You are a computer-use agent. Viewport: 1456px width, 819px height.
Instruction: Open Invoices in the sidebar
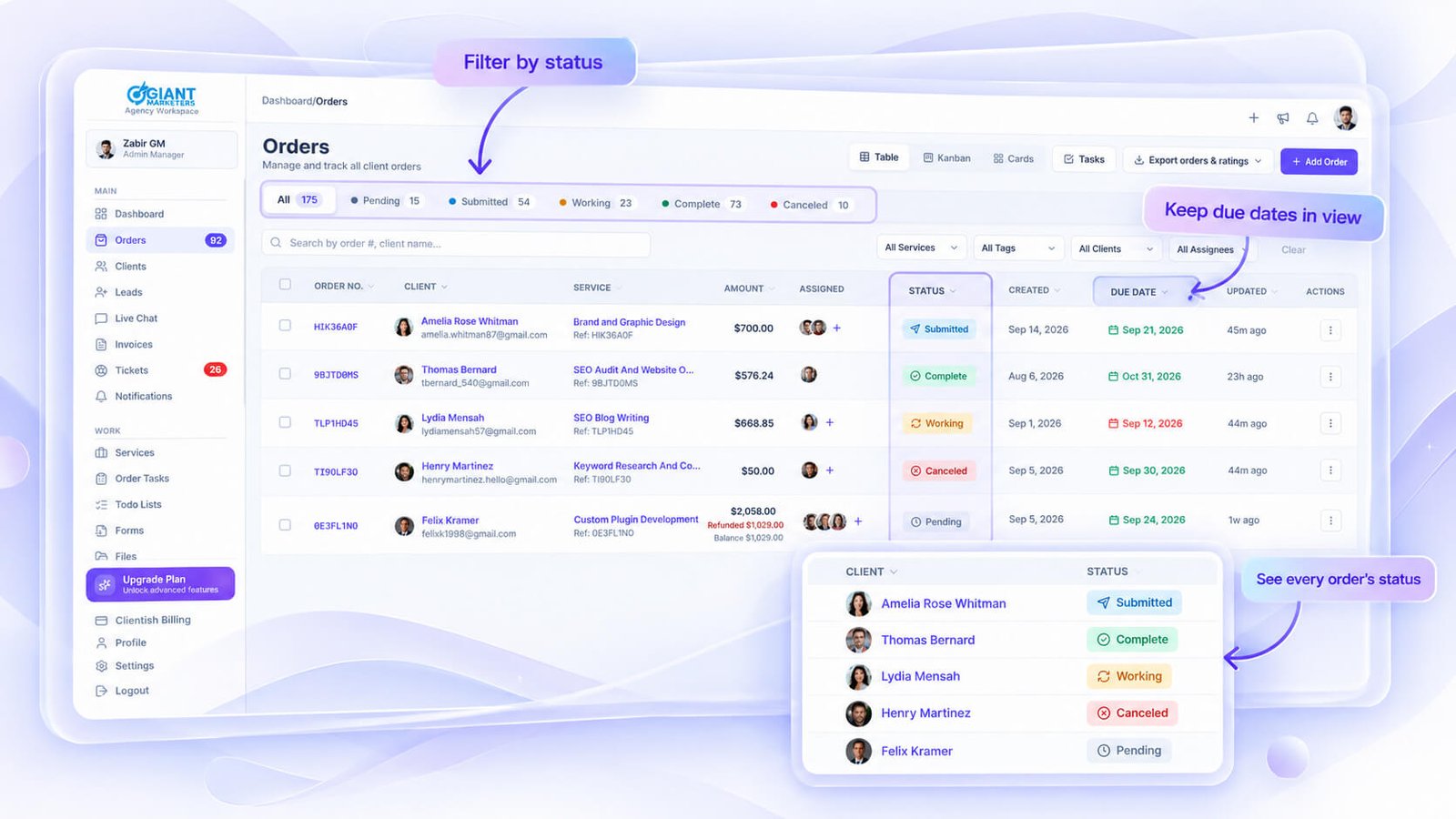124,345
